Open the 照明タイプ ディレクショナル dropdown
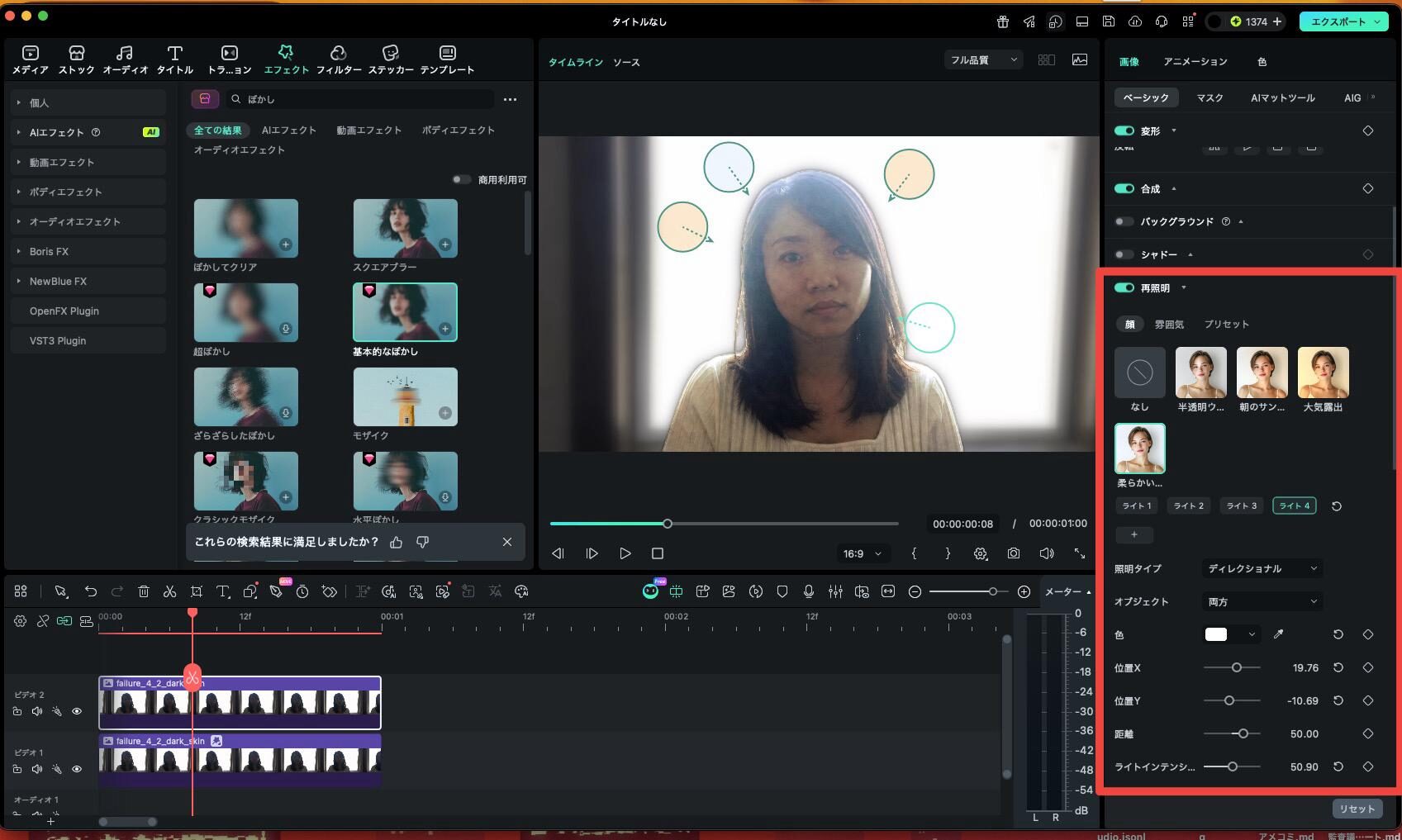This screenshot has width=1402, height=840. [1262, 568]
